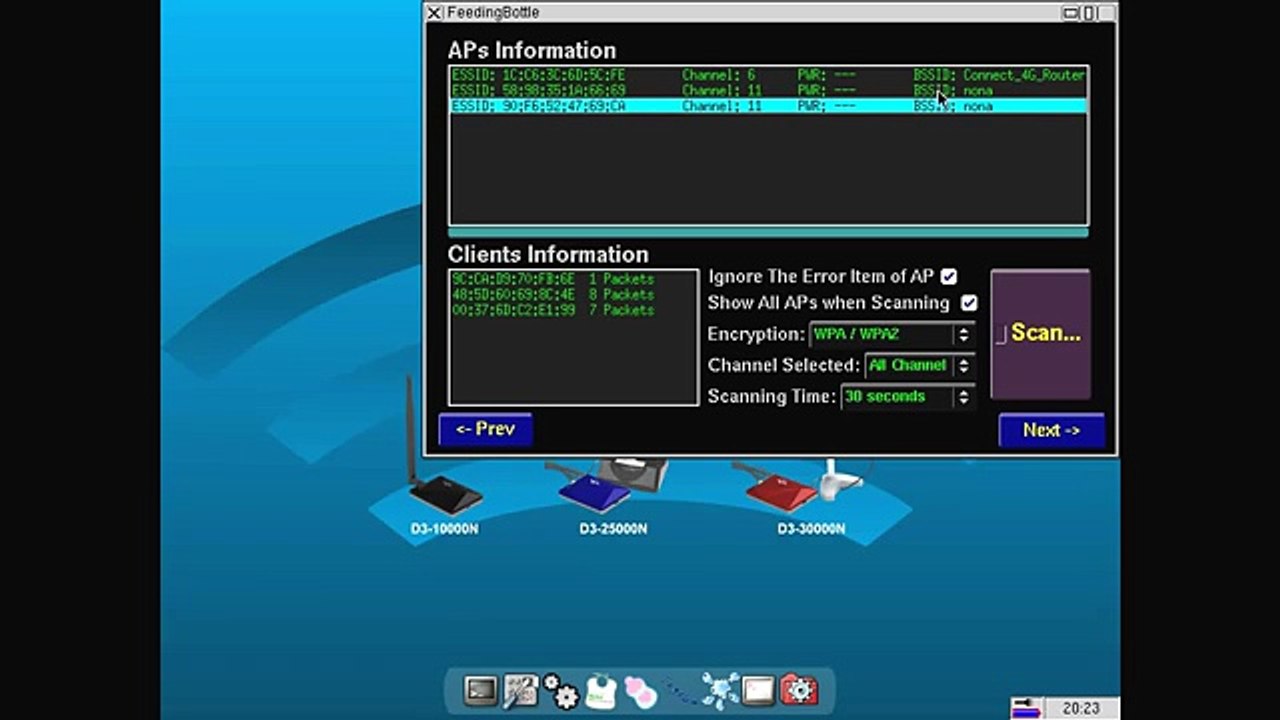This screenshot has height=720, width=1280.
Task: Open the double-gear settings icon in the dock
Action: [x=560, y=690]
